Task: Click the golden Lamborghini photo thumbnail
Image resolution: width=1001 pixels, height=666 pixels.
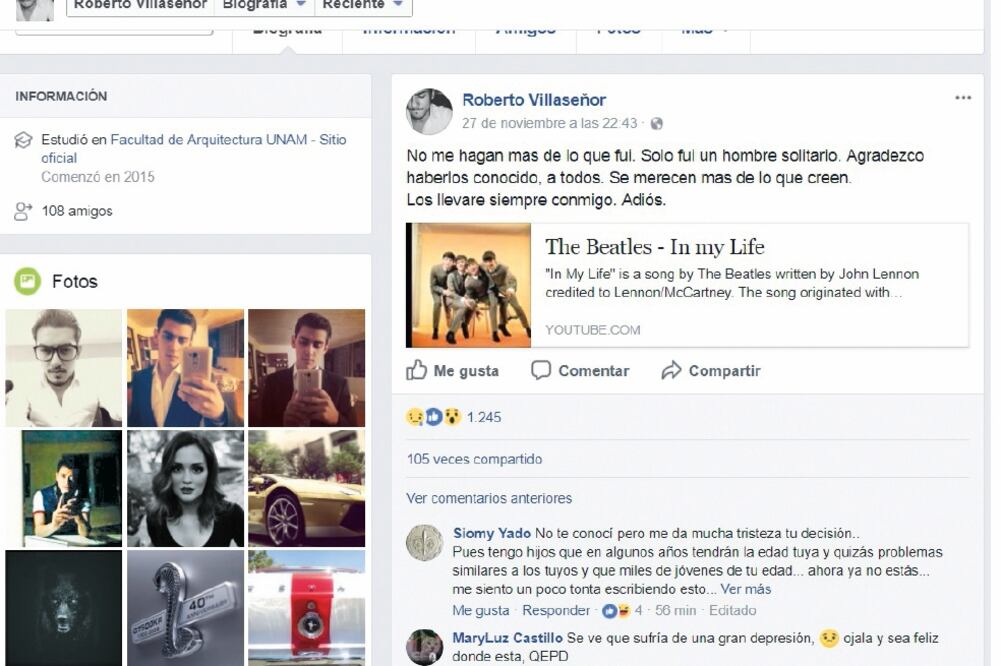Action: (x=306, y=489)
